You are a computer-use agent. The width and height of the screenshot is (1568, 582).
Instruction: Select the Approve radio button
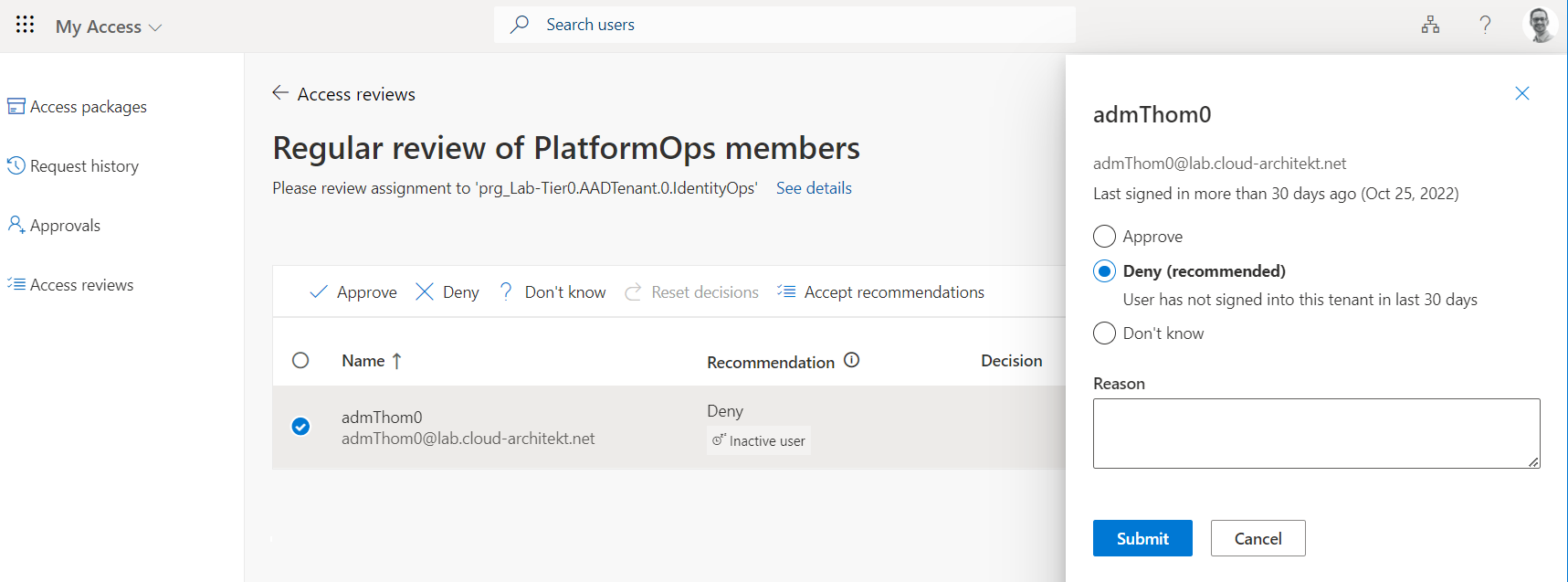pos(1104,237)
